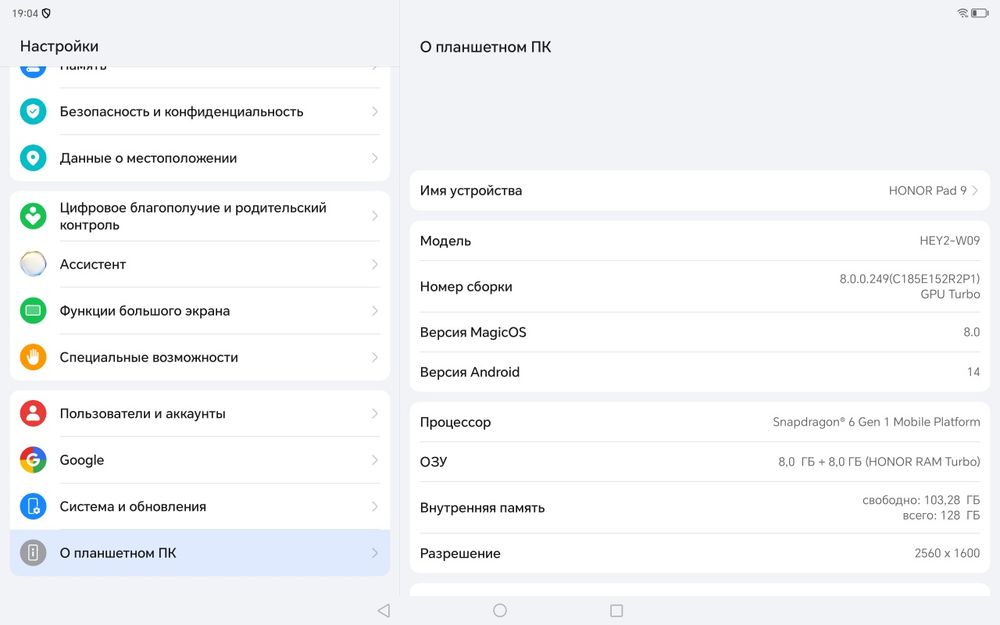Tap the Recents navigation square

click(616, 610)
